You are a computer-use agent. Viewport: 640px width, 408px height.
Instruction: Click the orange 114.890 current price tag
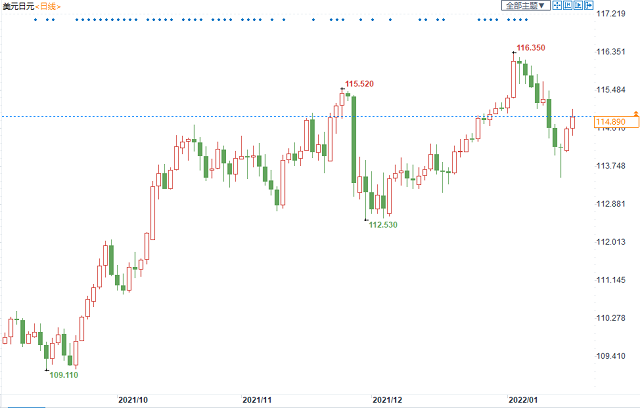tap(610, 122)
